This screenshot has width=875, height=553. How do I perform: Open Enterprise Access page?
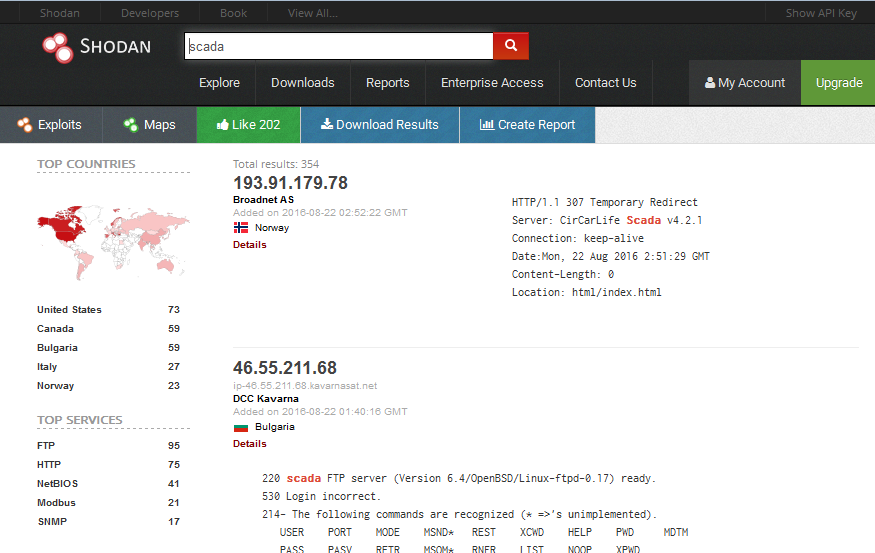[492, 83]
